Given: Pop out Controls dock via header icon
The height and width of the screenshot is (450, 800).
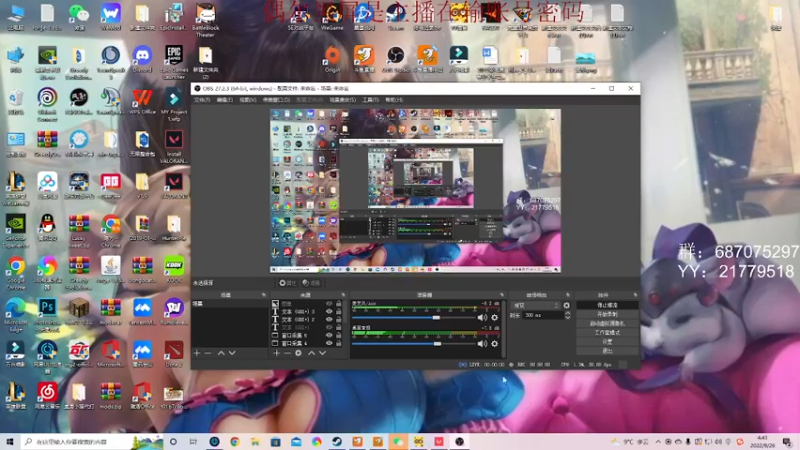Looking at the screenshot, I should click(635, 295).
